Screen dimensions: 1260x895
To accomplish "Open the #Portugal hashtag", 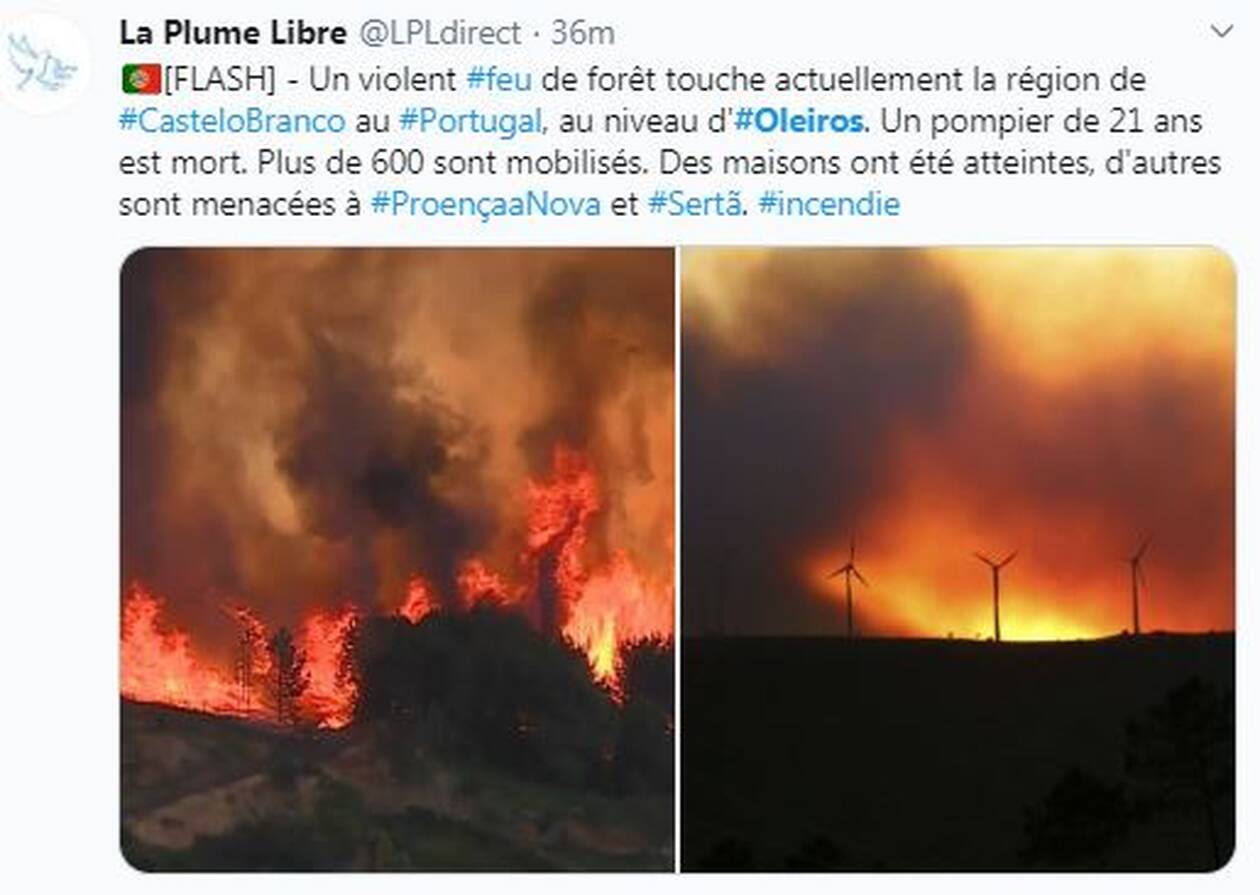I will [x=470, y=121].
